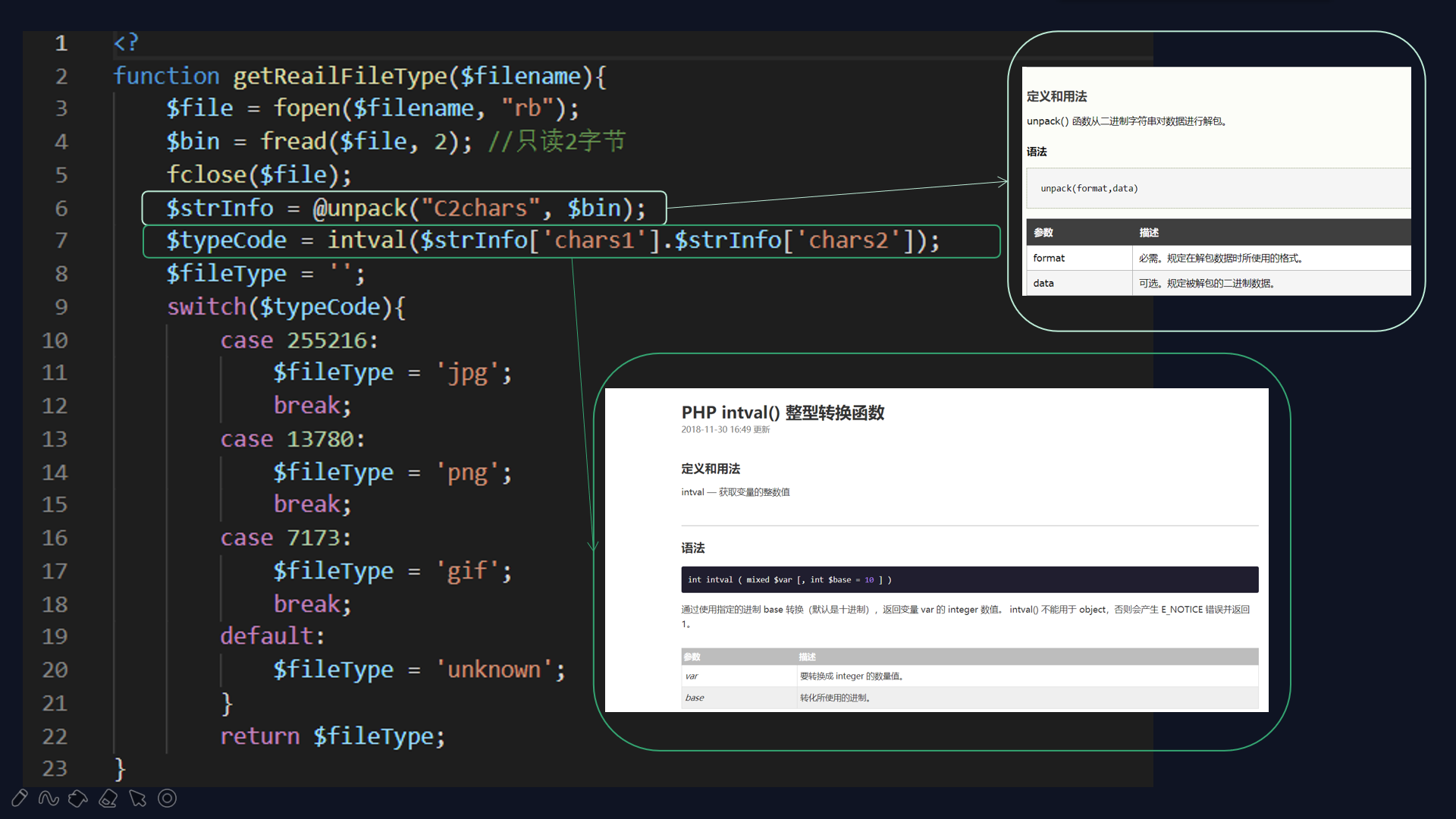Click the int intval syntax code block
Screen dimensions: 1456x819
coord(968,579)
